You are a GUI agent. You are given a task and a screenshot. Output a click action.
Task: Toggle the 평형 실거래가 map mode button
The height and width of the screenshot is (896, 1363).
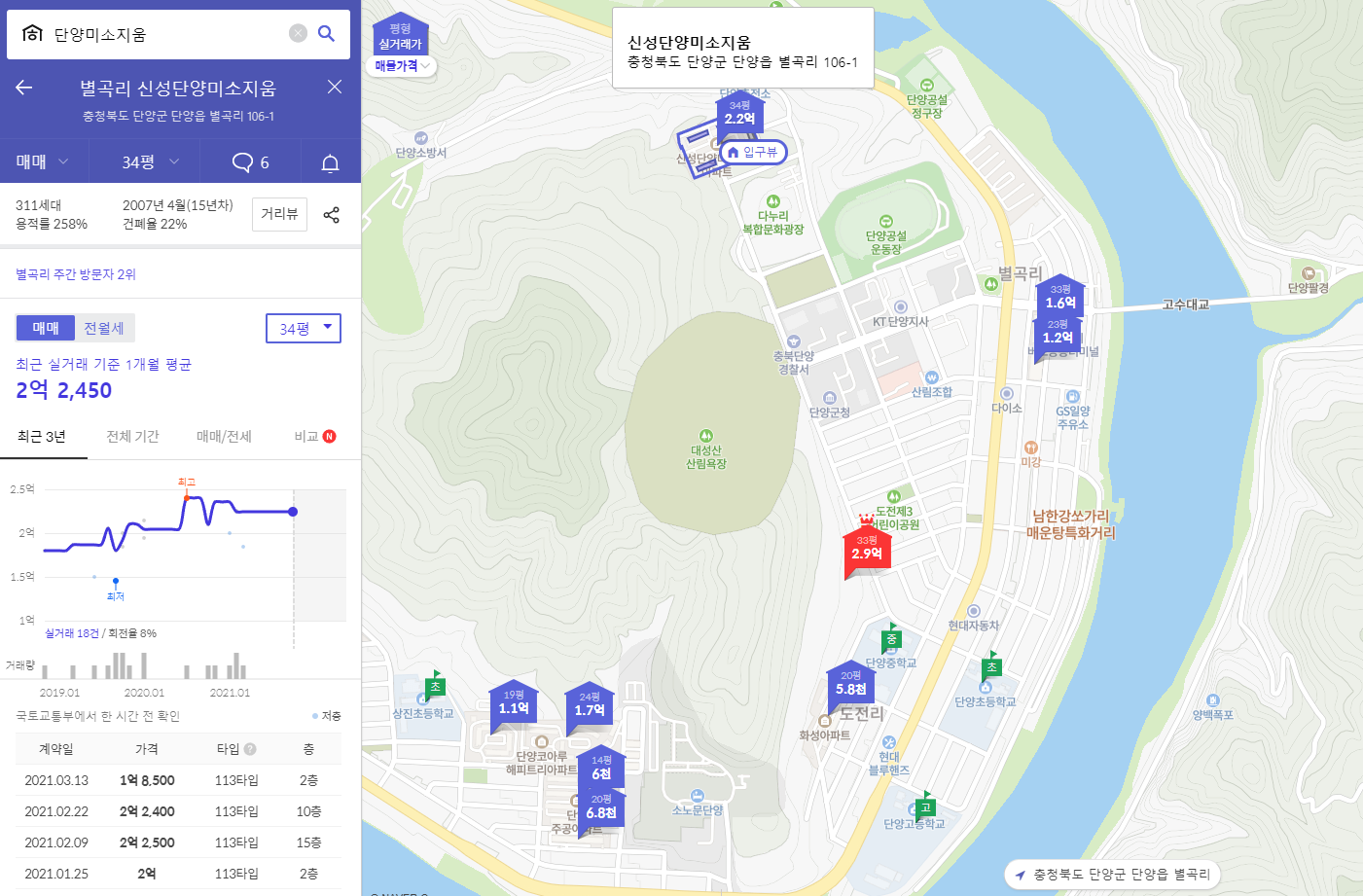tap(401, 36)
